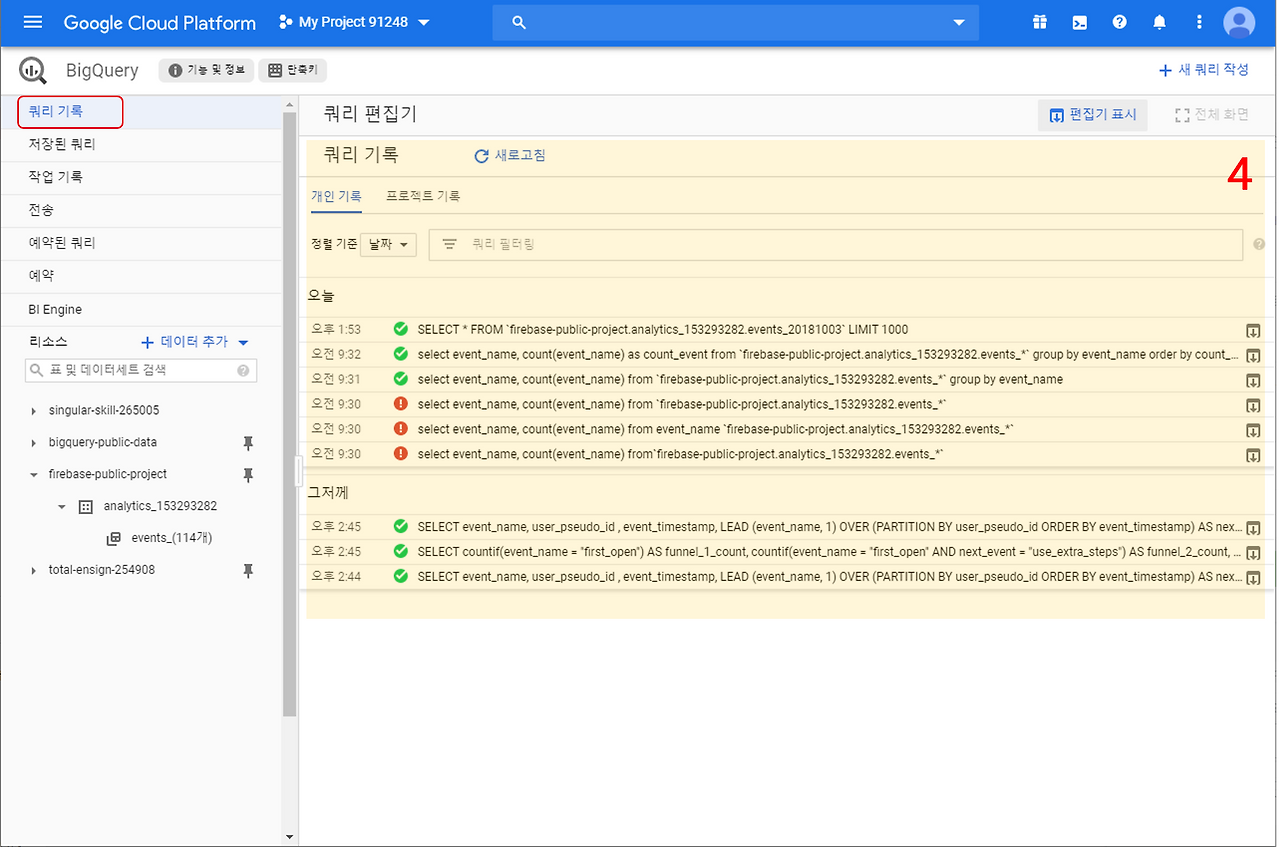Click the 새로고침 refresh button
This screenshot has width=1280, height=847.
[x=510, y=156]
